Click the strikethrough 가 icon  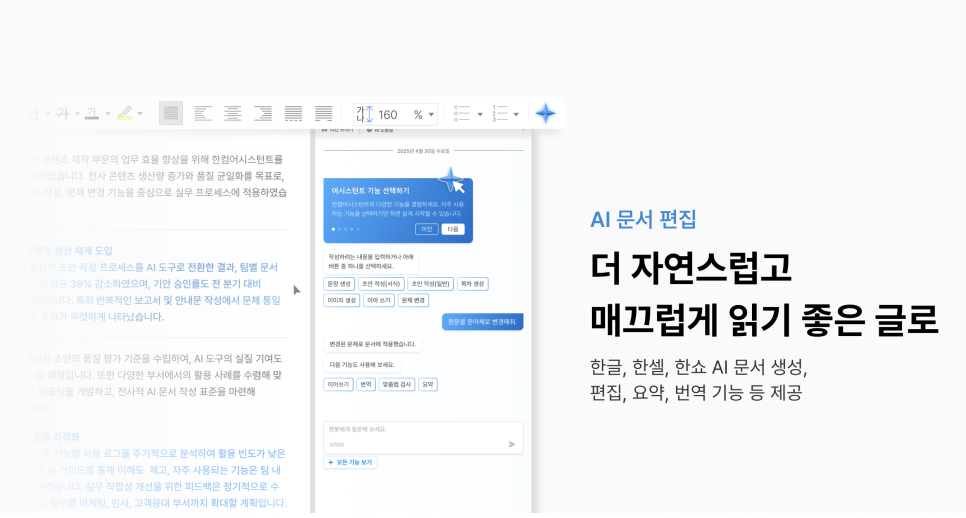click(62, 113)
